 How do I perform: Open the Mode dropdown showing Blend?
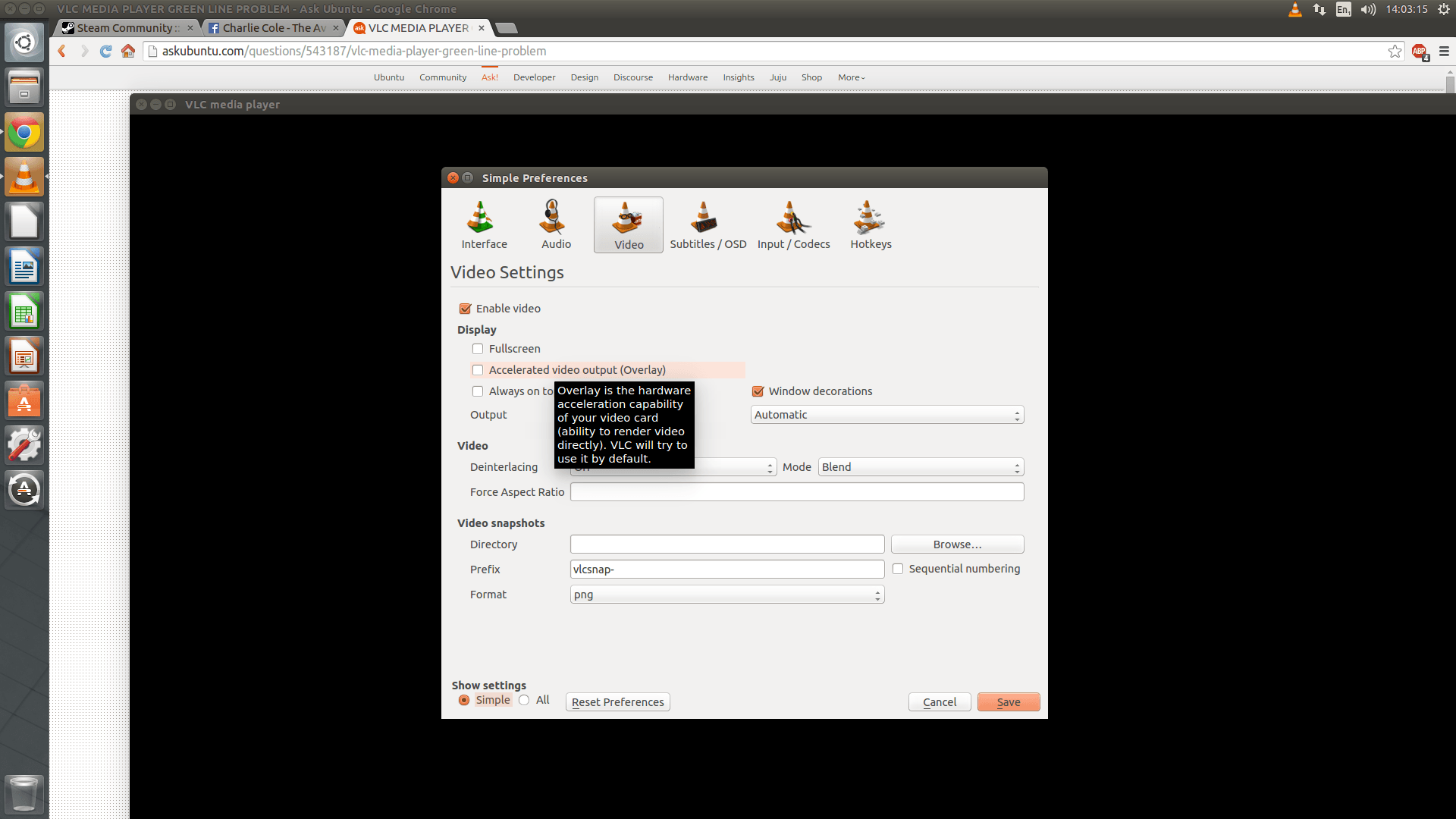click(x=921, y=467)
